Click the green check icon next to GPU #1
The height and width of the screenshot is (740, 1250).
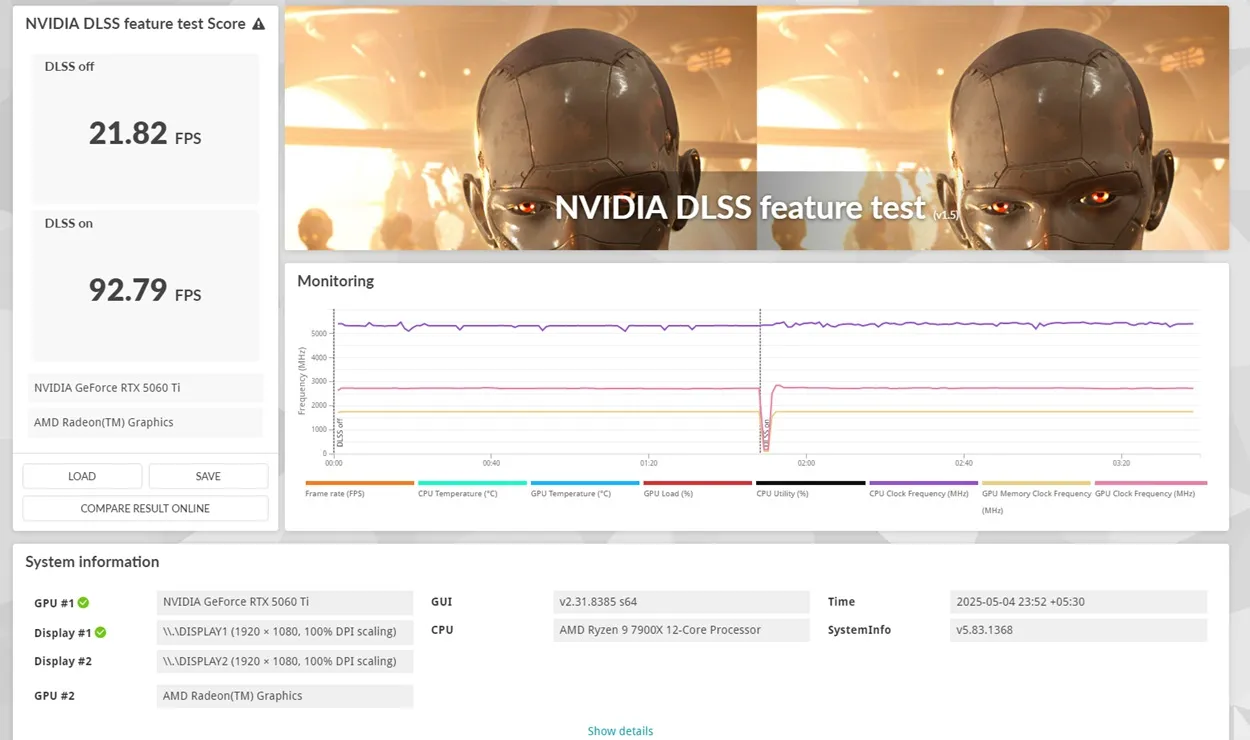[83, 602]
